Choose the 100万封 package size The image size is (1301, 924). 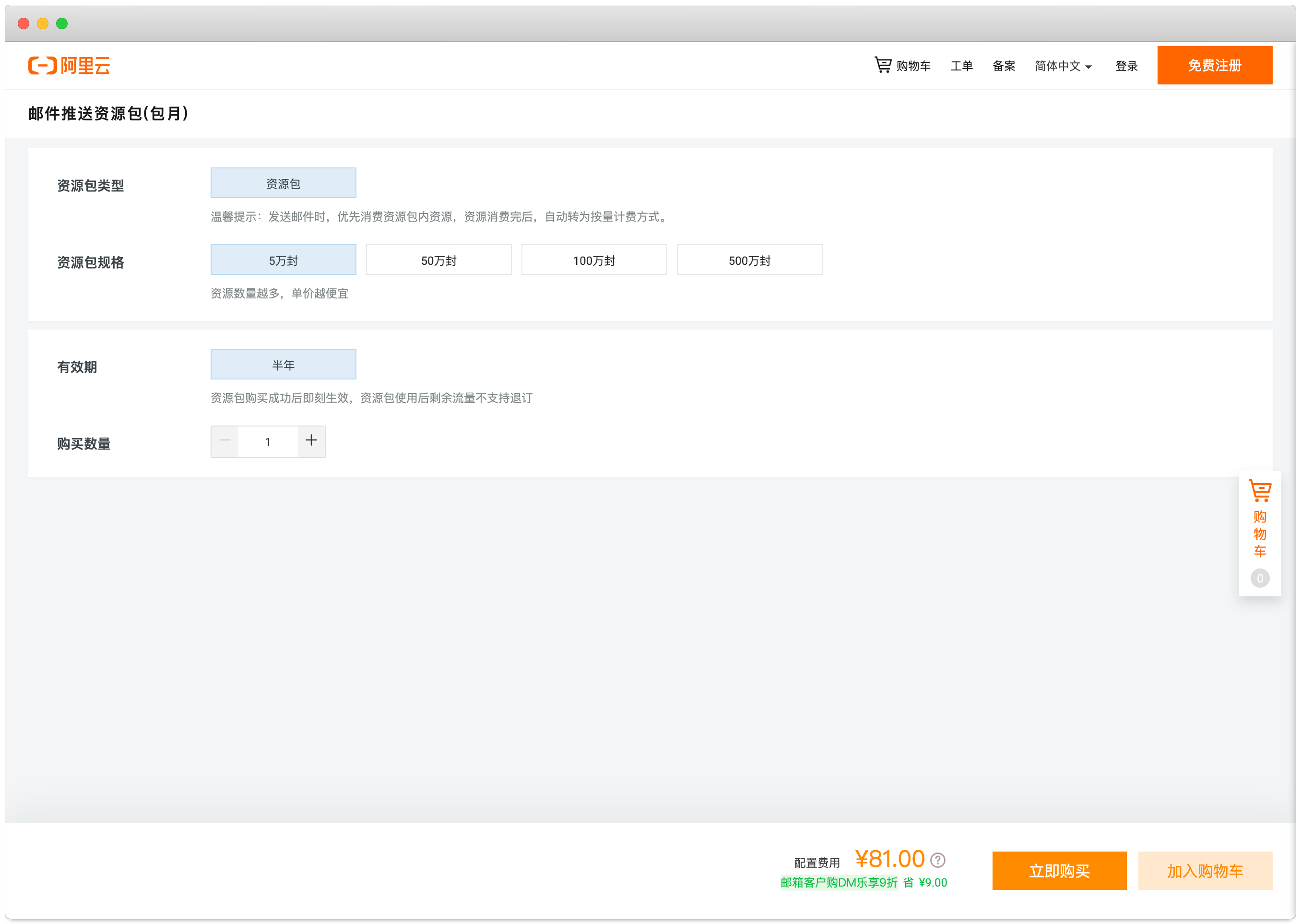coord(594,260)
